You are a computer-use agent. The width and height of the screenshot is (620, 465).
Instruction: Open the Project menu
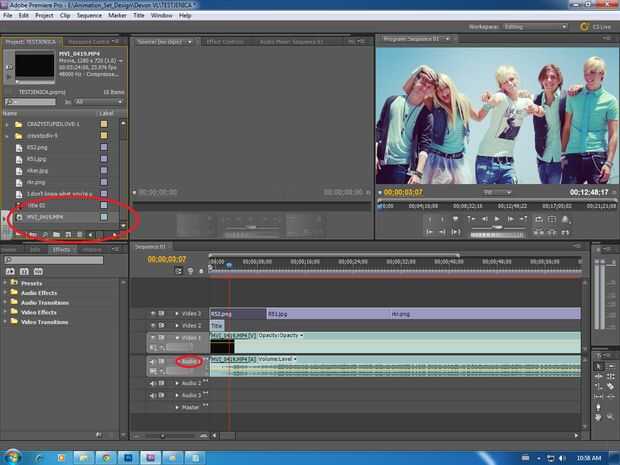click(x=44, y=15)
